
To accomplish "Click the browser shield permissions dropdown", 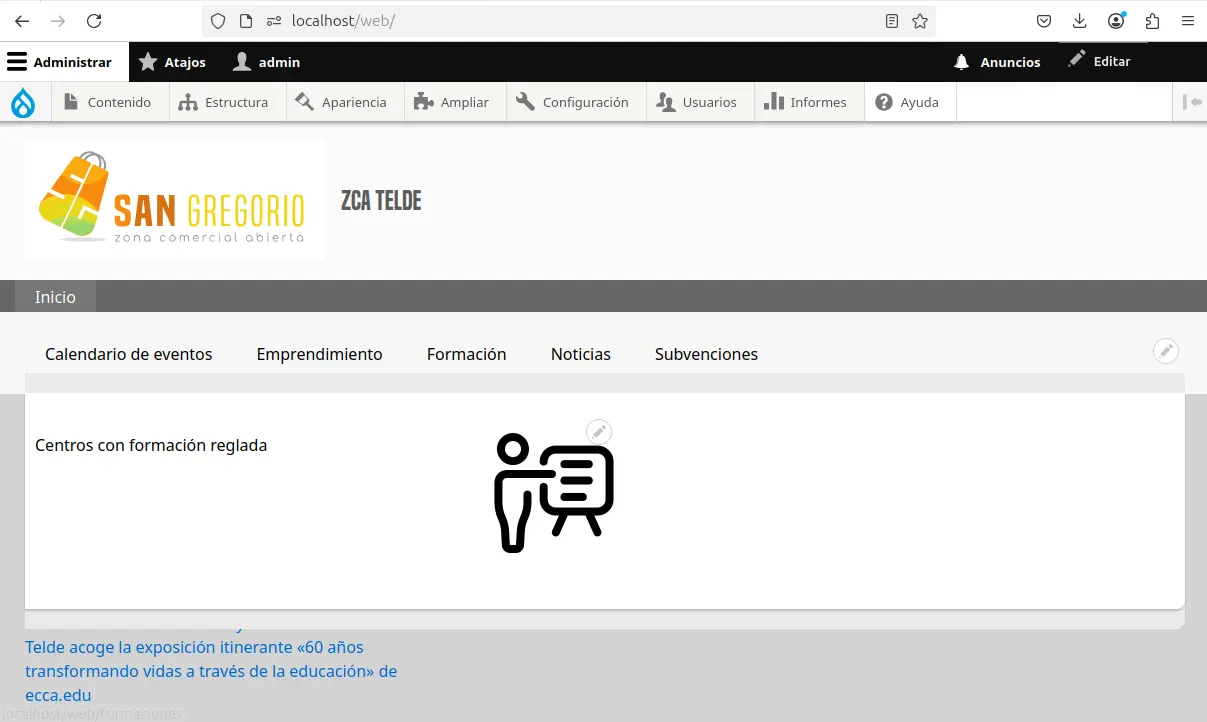I will (x=216, y=20).
